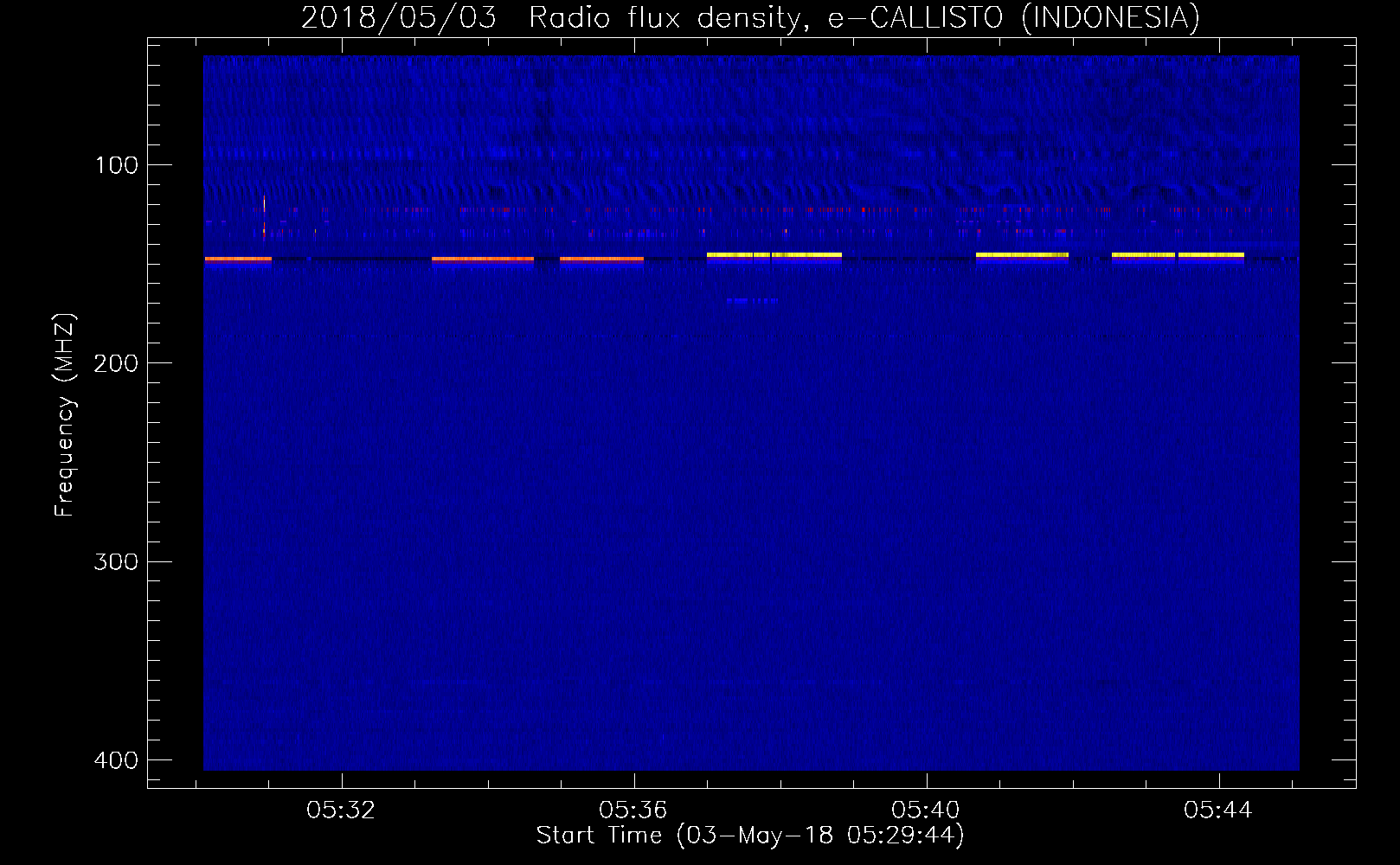Image resolution: width=1400 pixels, height=865 pixels.
Task: Click the 'Frequency (MHZ)' axis label
Action: [x=64, y=414]
